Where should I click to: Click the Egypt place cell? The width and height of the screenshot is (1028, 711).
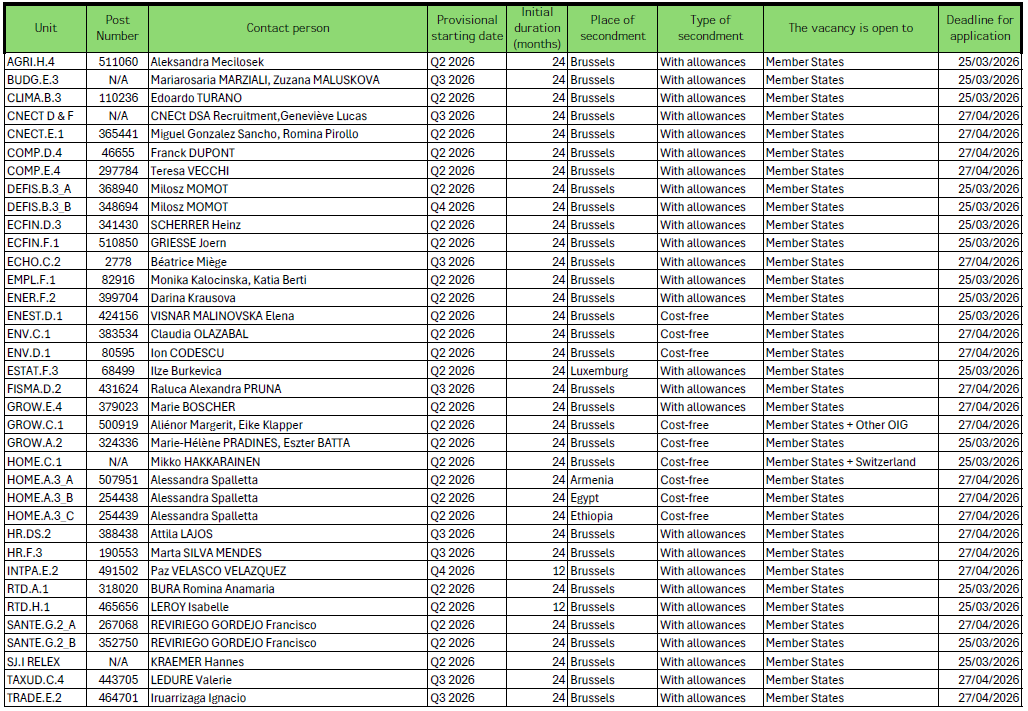(x=585, y=498)
